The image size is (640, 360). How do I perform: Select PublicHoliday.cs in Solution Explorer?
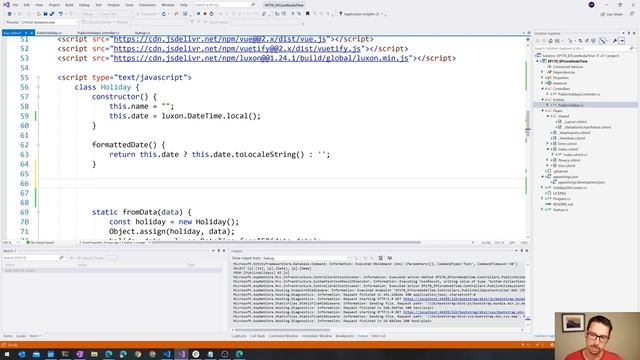571,105
